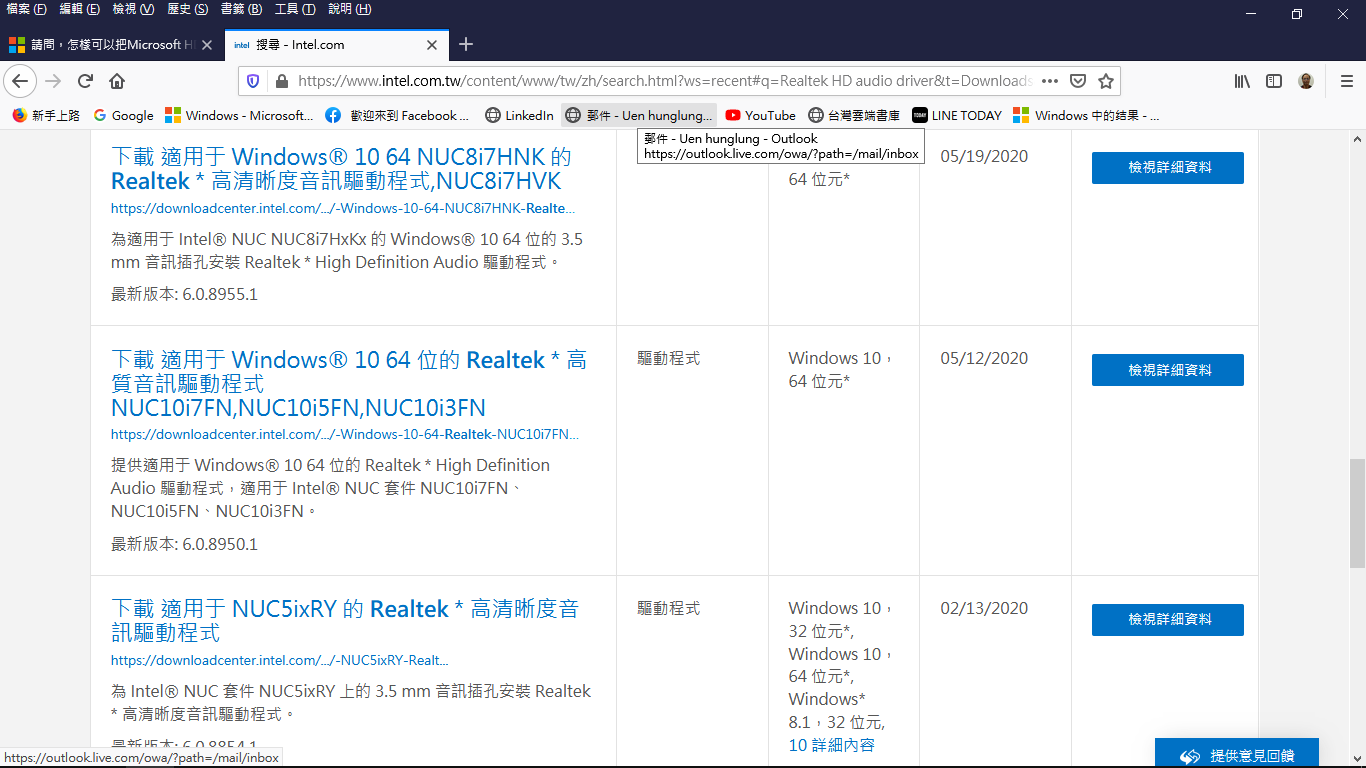Viewport: 1366px width, 768px height.
Task: Open NUC10i7FN Realtek driver title link
Action: pyautogui.click(x=349, y=383)
